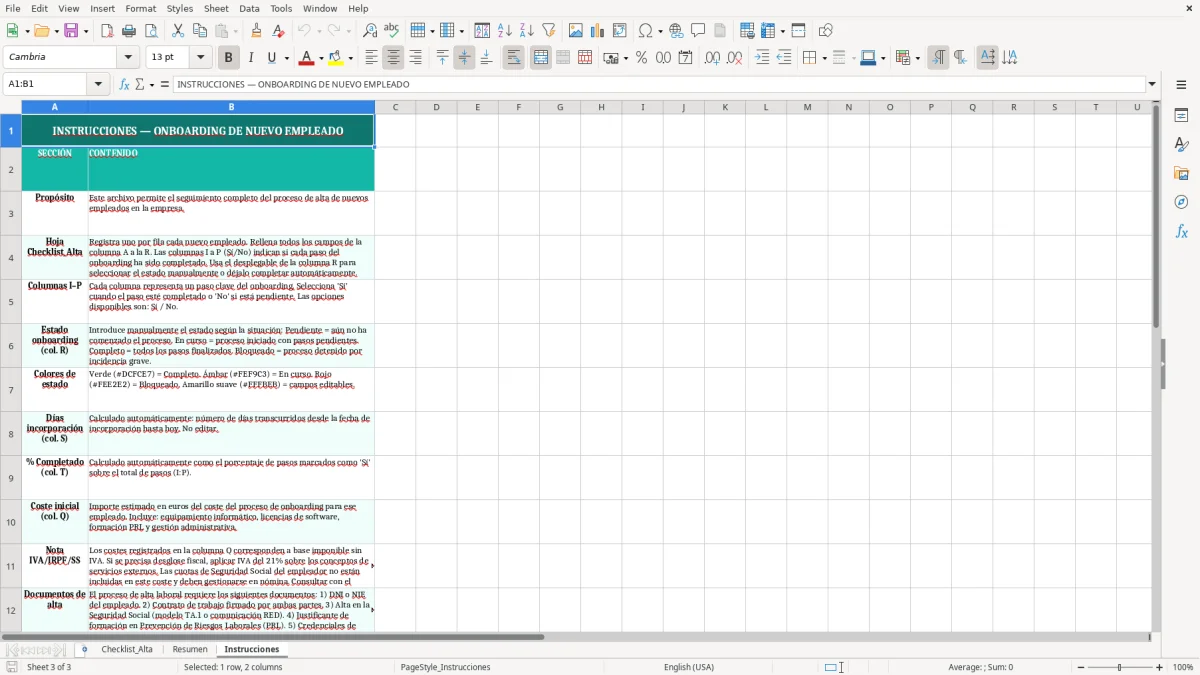Click zoom in plus button
This screenshot has width=1200, height=675.
[x=1159, y=667]
